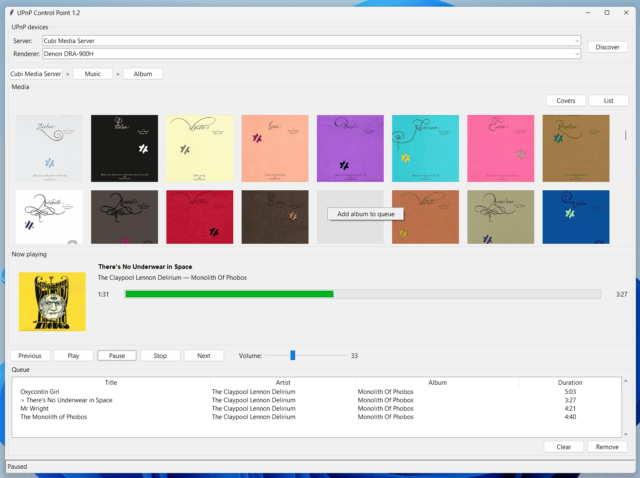
Task: Click the Pause button
Action: (117, 356)
